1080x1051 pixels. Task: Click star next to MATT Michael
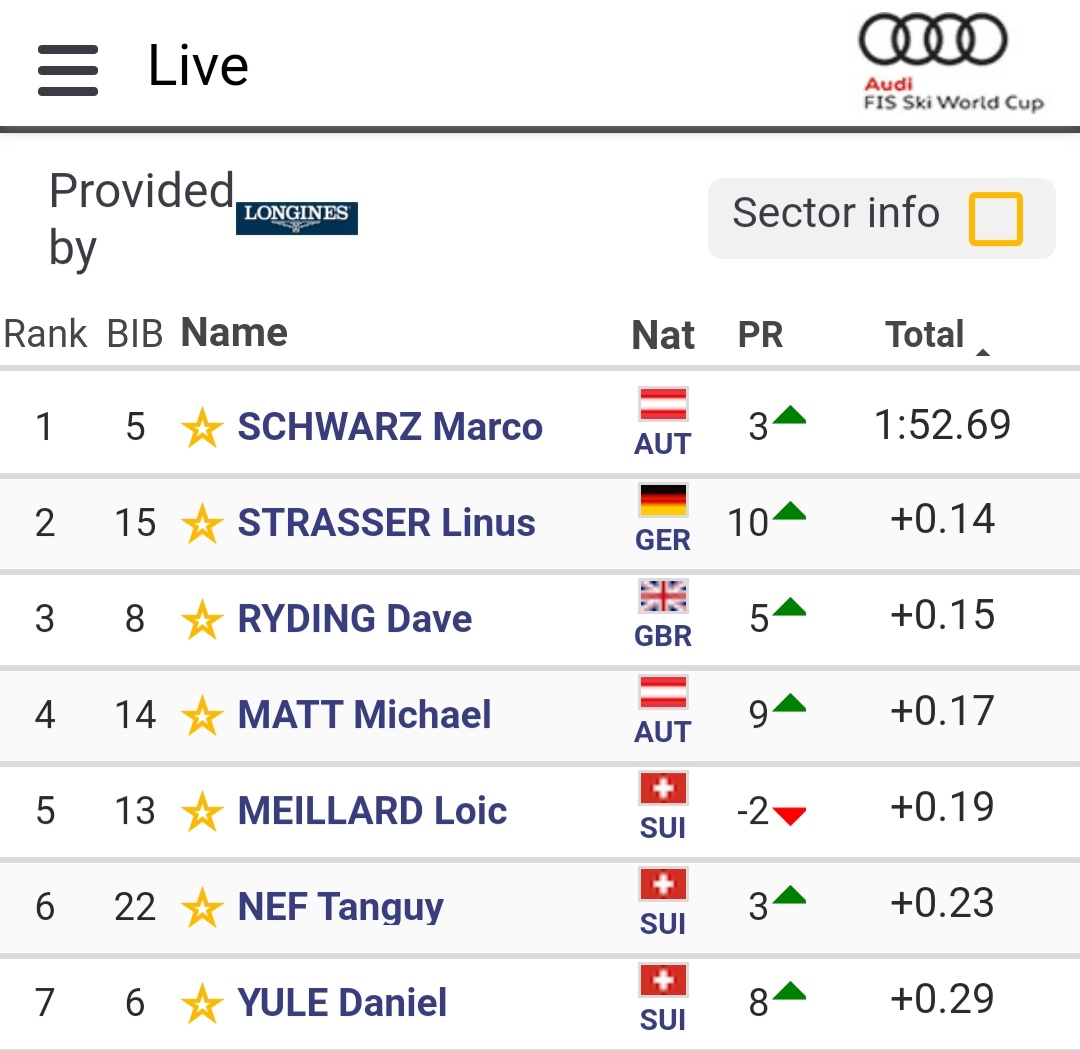click(x=201, y=717)
